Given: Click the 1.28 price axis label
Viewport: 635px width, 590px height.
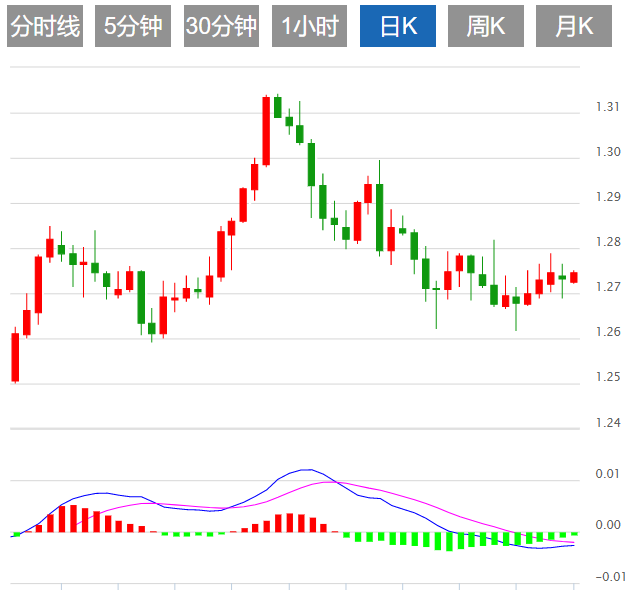Looking at the screenshot, I should [x=608, y=242].
